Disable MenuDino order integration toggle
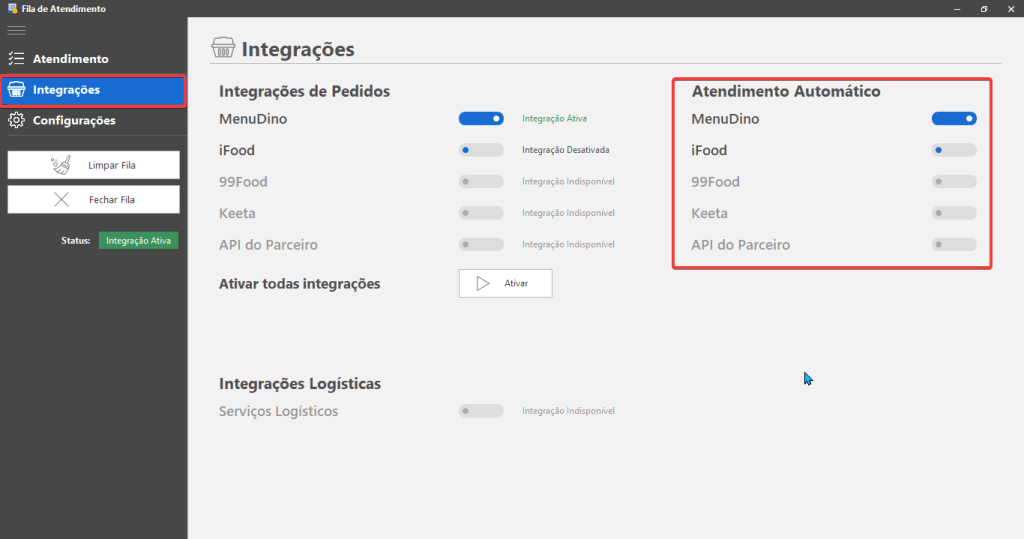The width and height of the screenshot is (1024, 539). click(481, 118)
